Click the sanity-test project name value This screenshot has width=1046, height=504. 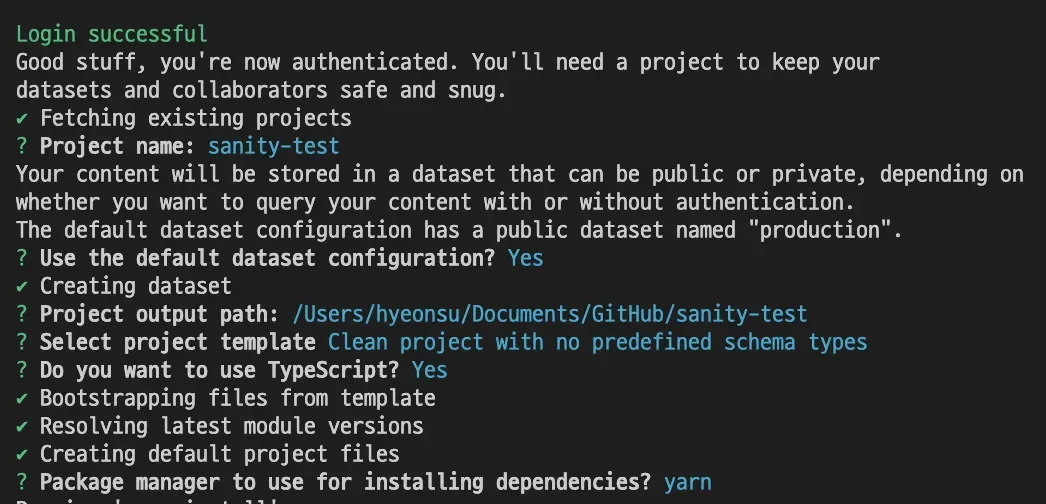(273, 146)
